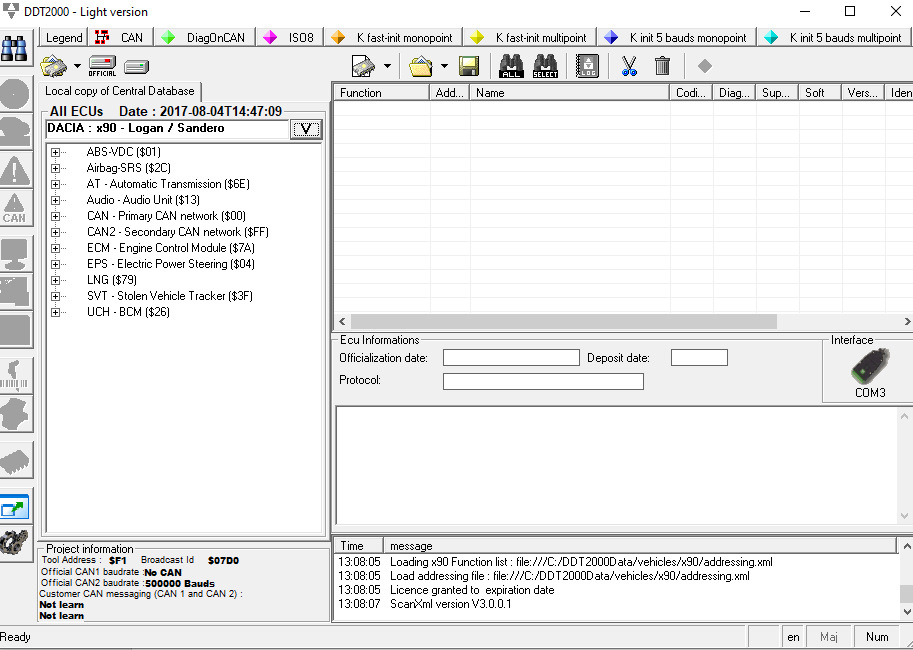Click the LOG notebook icon

point(587,66)
